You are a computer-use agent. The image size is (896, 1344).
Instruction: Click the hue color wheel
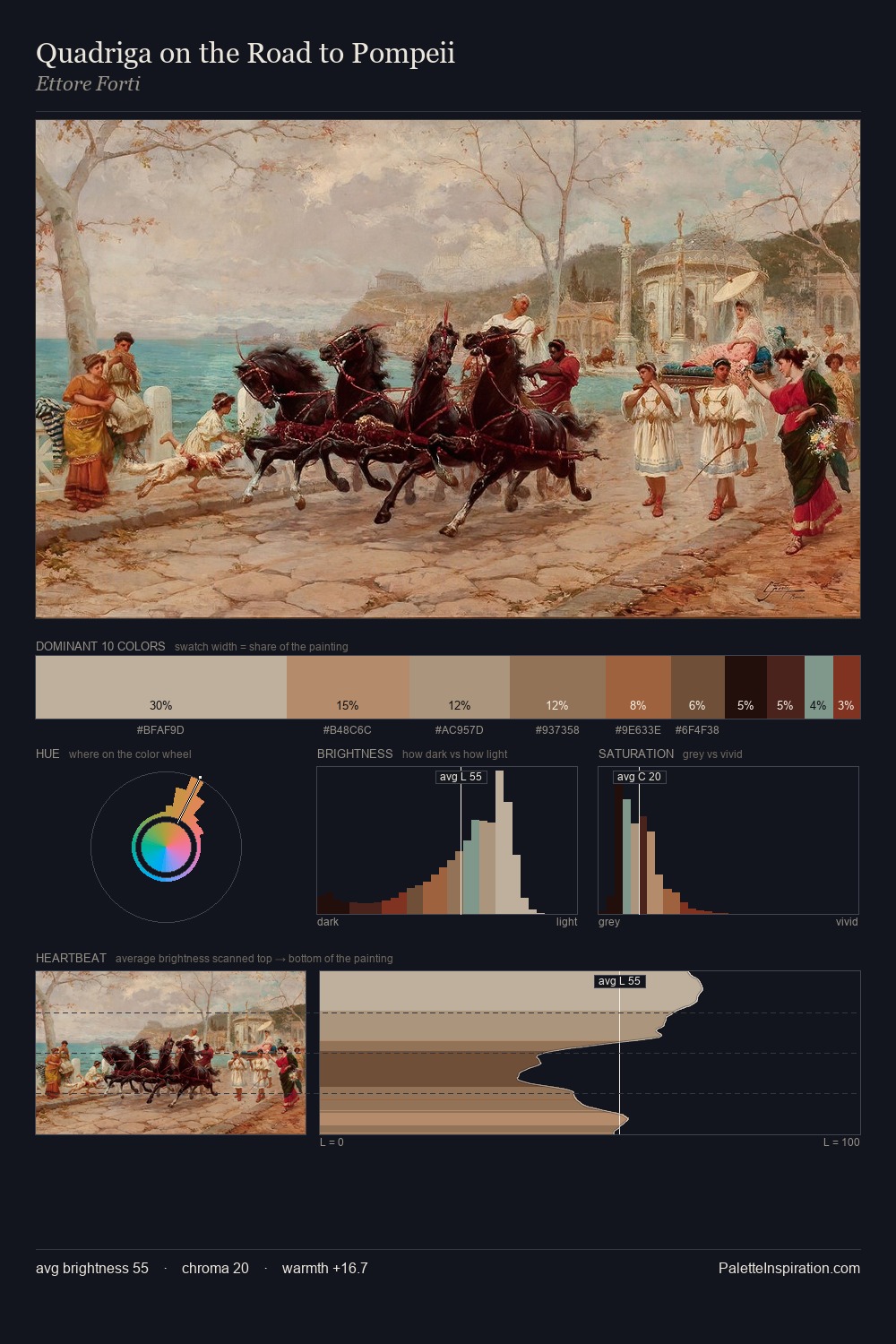[x=166, y=847]
